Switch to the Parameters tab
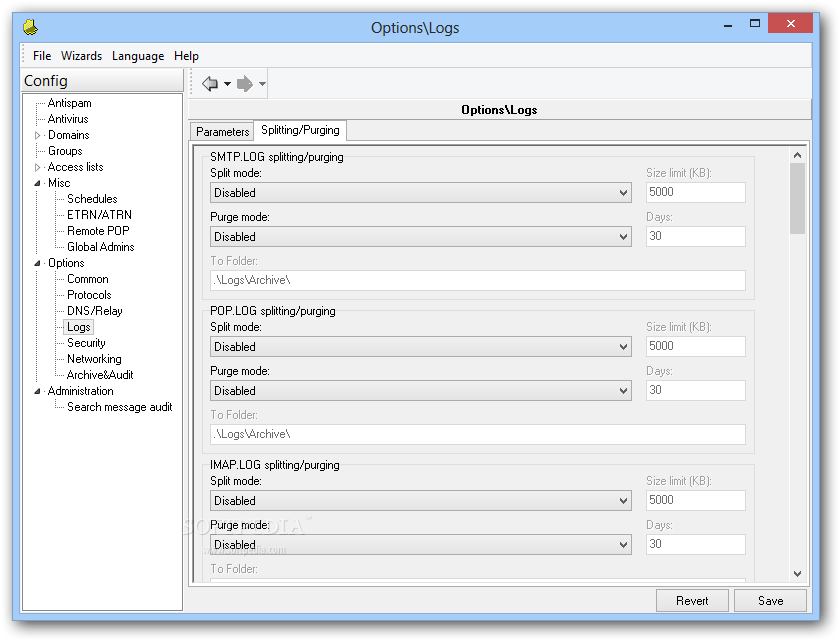This screenshot has height=641, width=840. (x=222, y=132)
